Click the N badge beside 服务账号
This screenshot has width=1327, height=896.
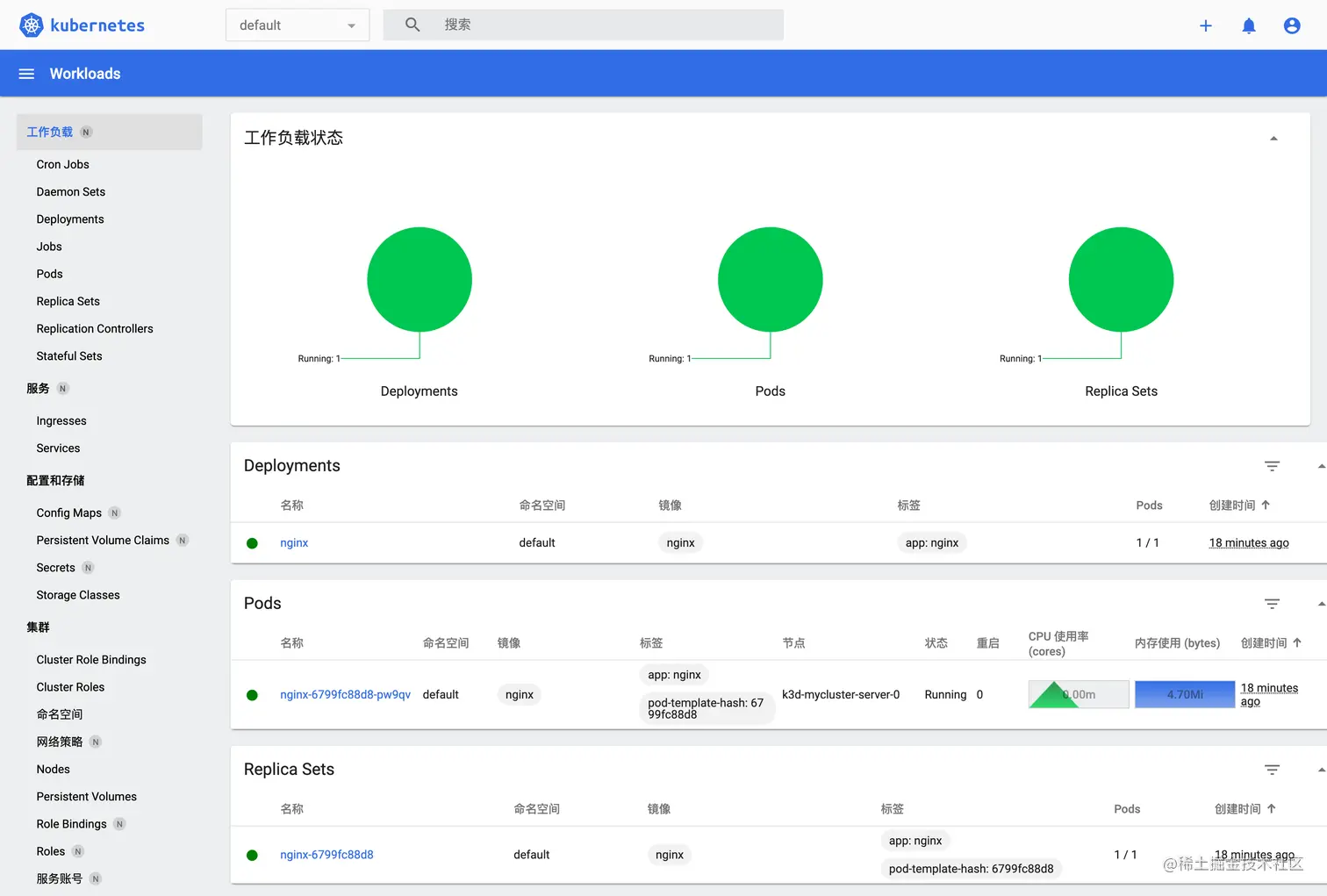[x=95, y=878]
